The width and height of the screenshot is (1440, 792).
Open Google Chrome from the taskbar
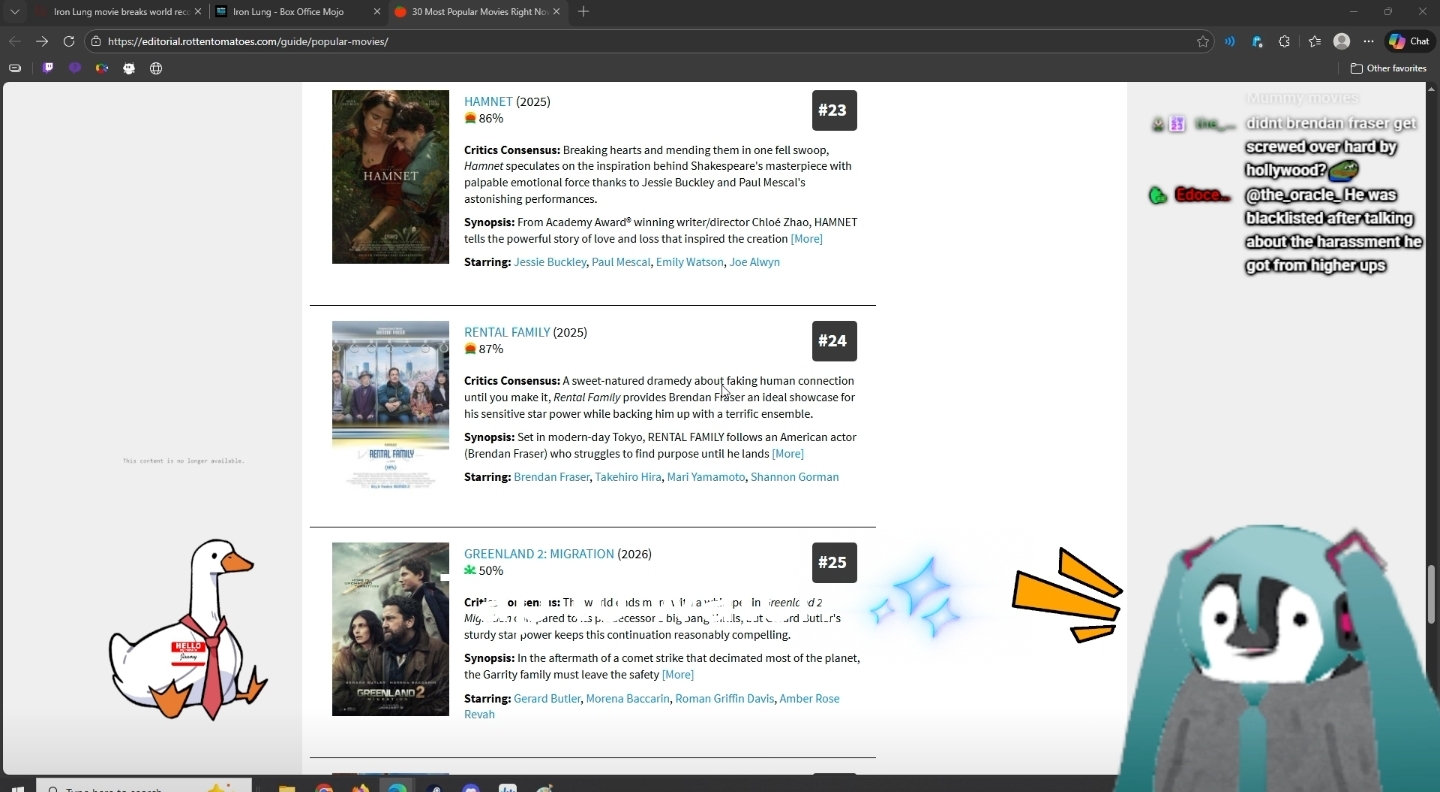[324, 789]
